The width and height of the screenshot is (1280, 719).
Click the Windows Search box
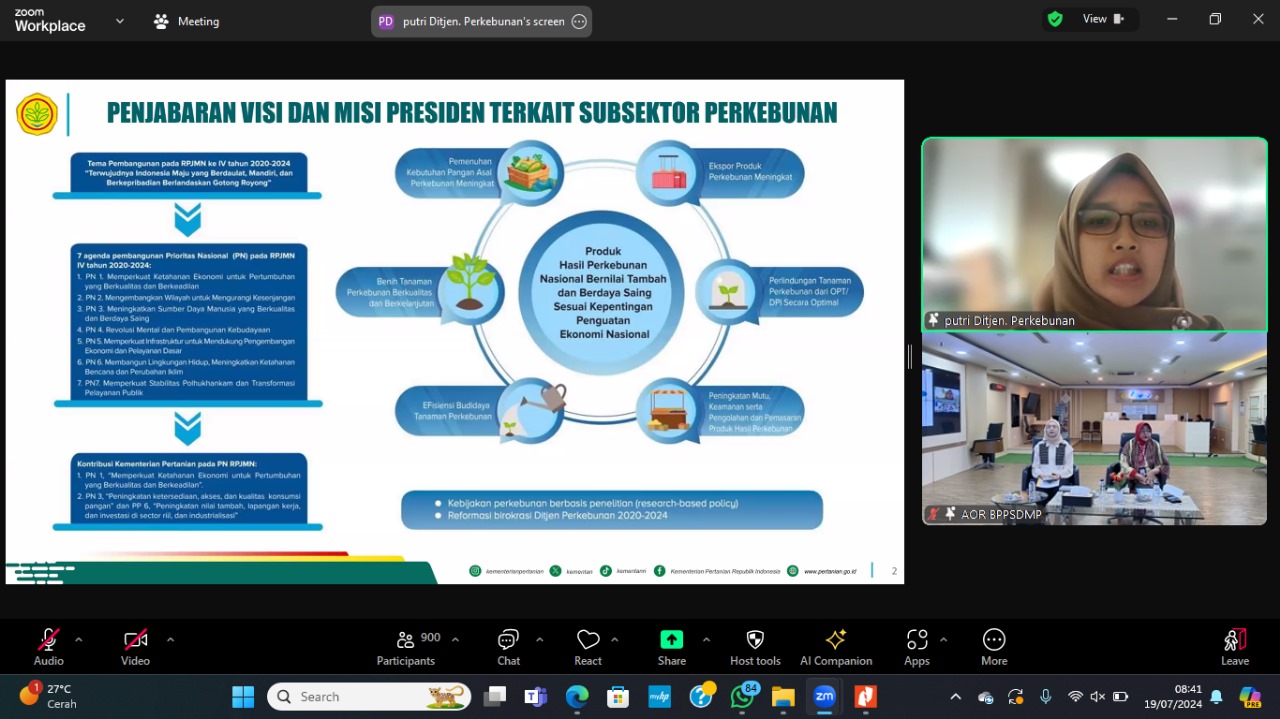click(368, 696)
